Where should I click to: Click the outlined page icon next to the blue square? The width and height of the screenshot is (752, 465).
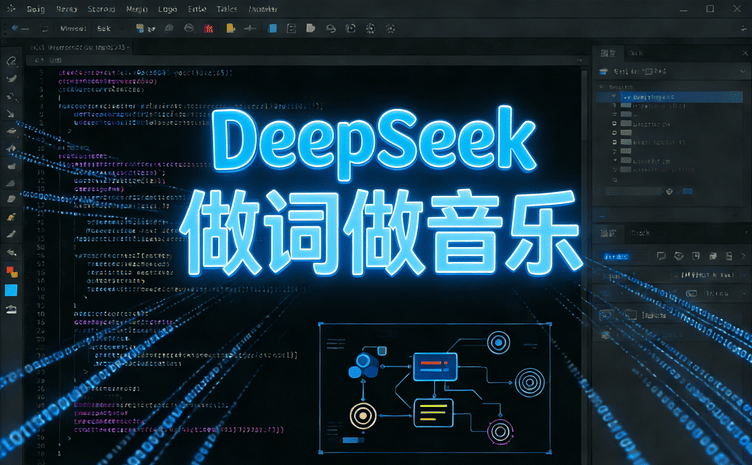pyautogui.click(x=291, y=29)
